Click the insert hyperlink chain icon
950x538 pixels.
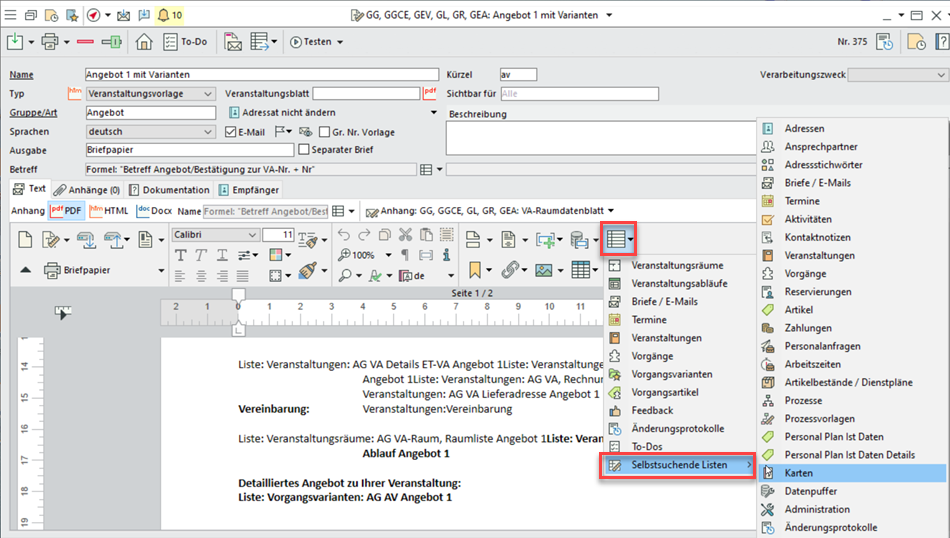point(510,270)
